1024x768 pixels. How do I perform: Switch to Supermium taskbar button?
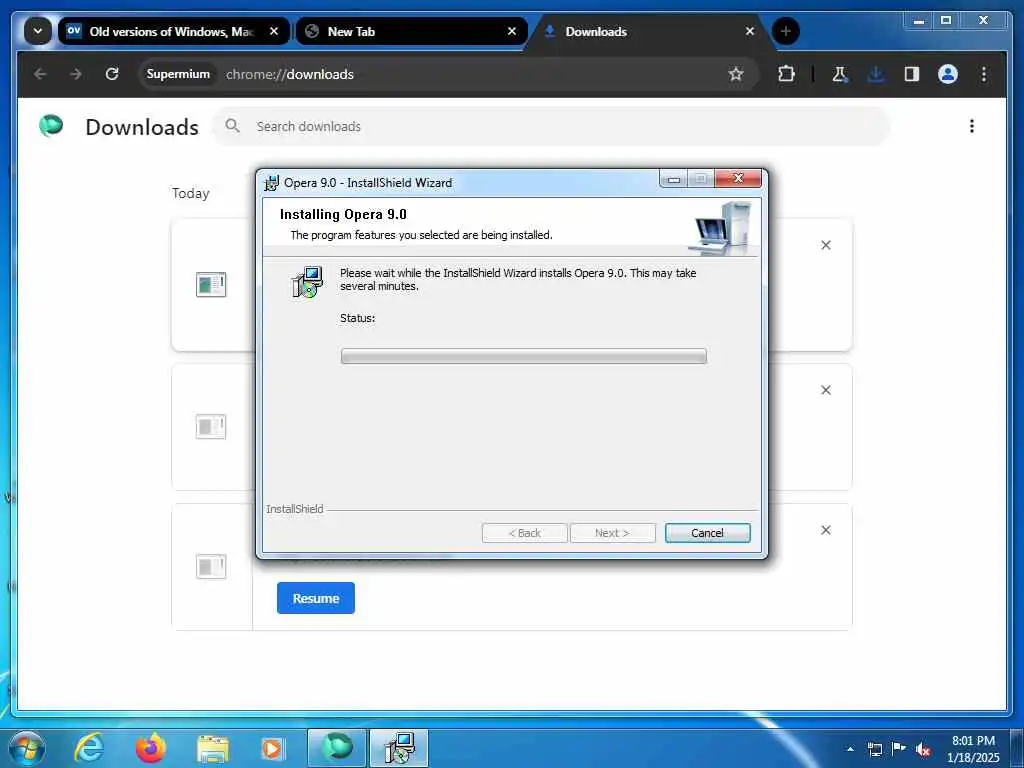[337, 748]
